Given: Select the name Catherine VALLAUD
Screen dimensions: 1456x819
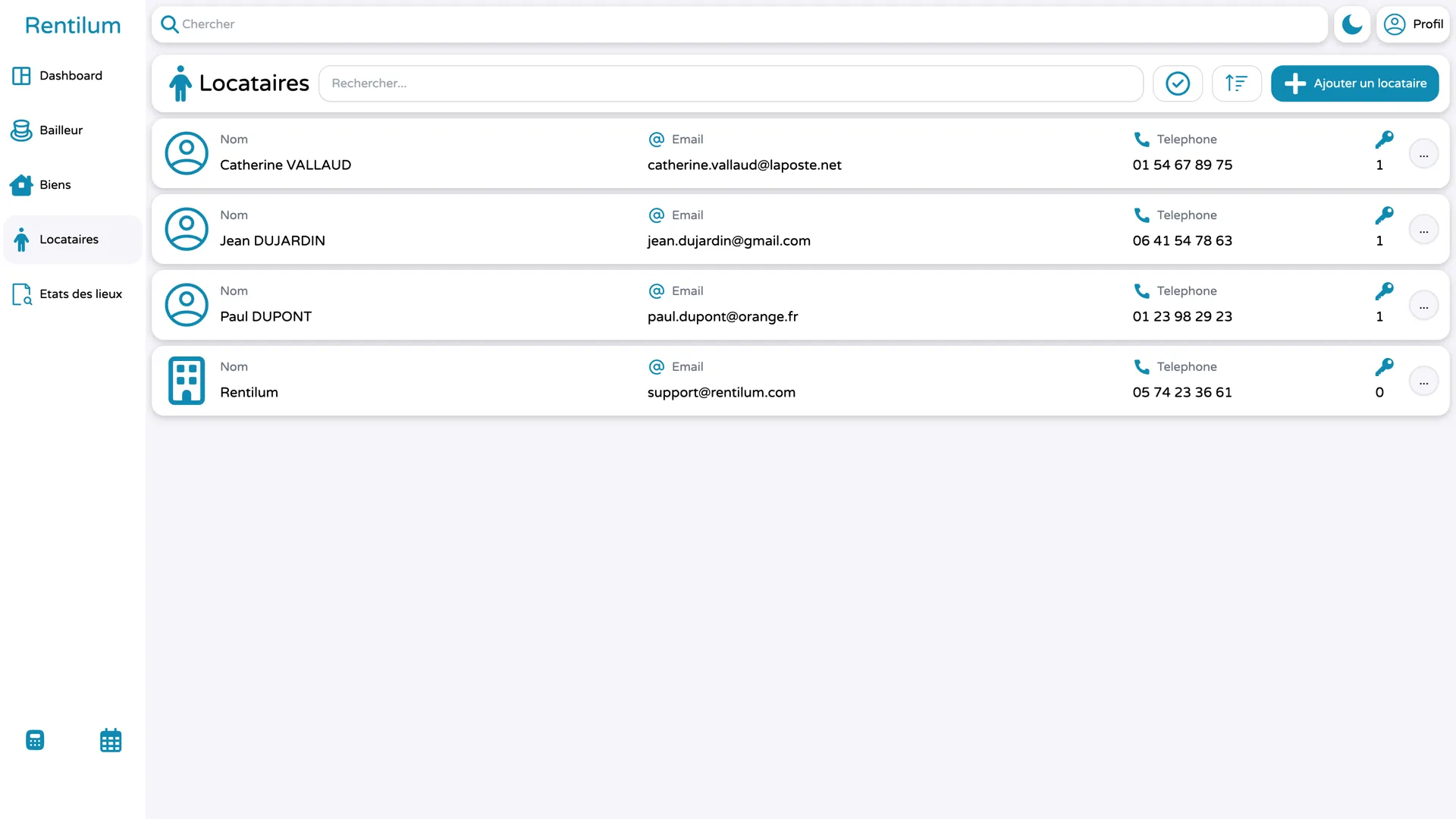Looking at the screenshot, I should (x=285, y=165).
